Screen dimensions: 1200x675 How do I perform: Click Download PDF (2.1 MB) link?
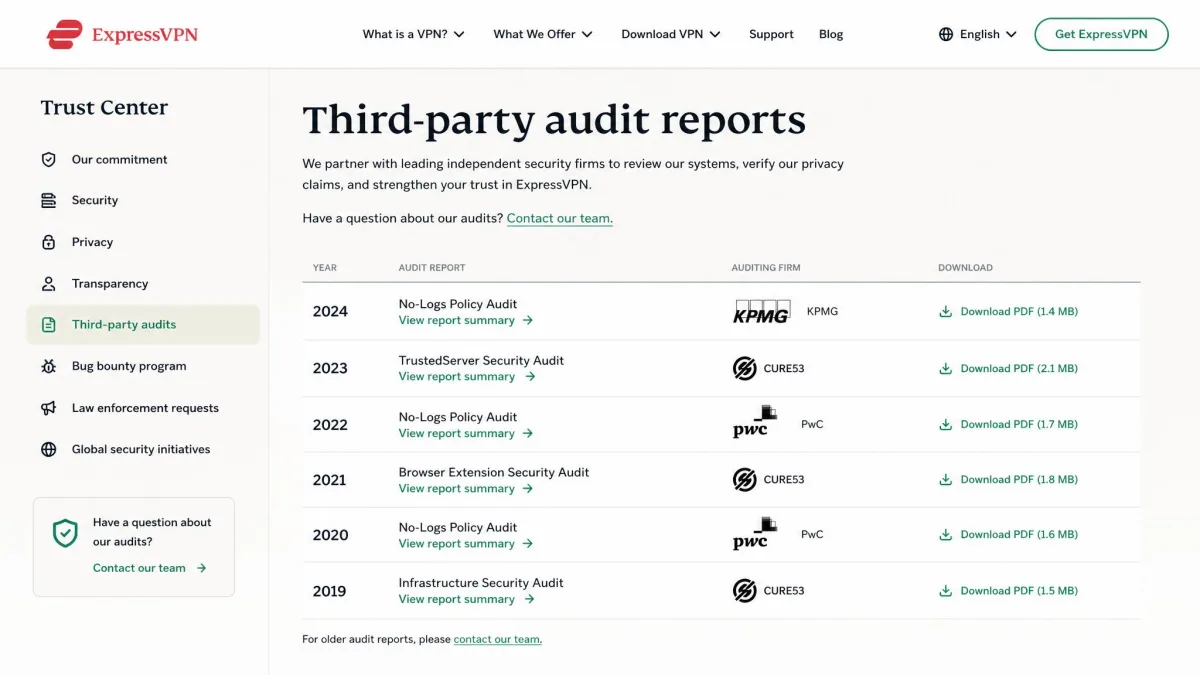pos(1019,369)
